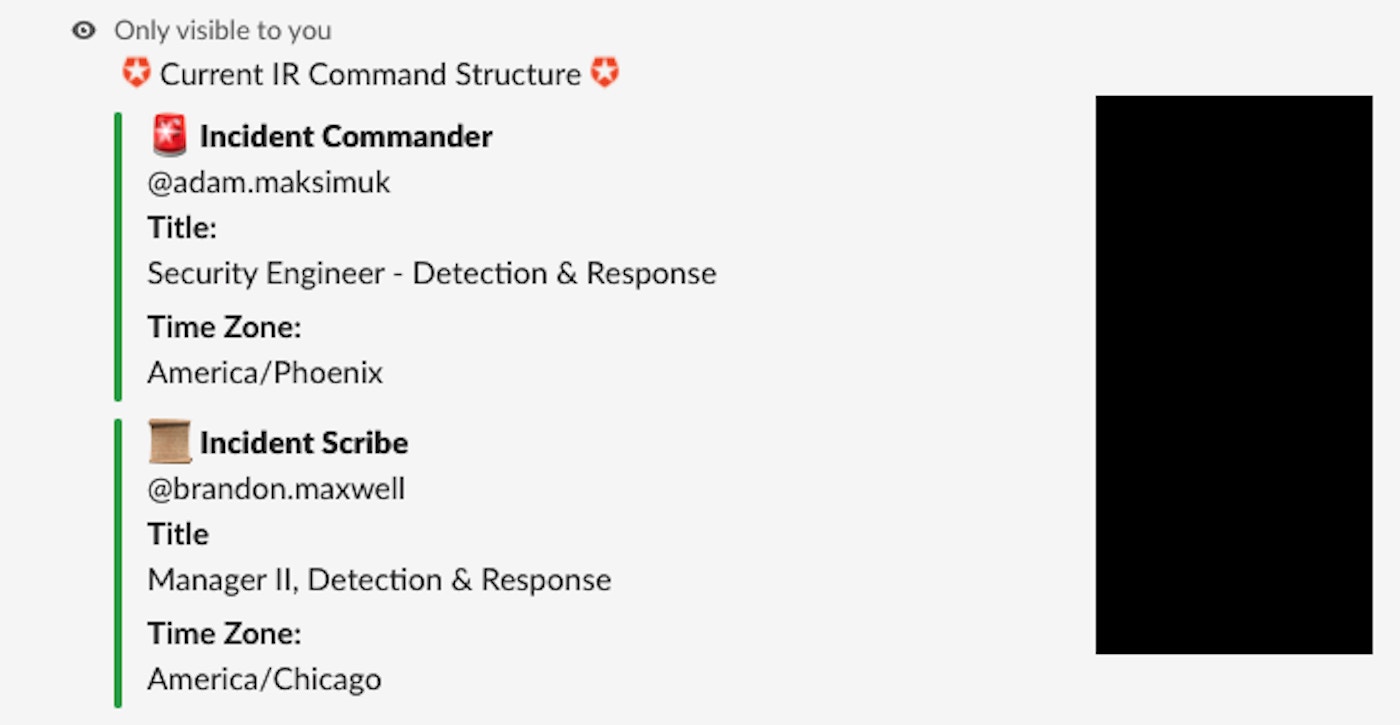Click the 'Incident Scribe' heading
This screenshot has width=1400, height=725.
pos(304,443)
